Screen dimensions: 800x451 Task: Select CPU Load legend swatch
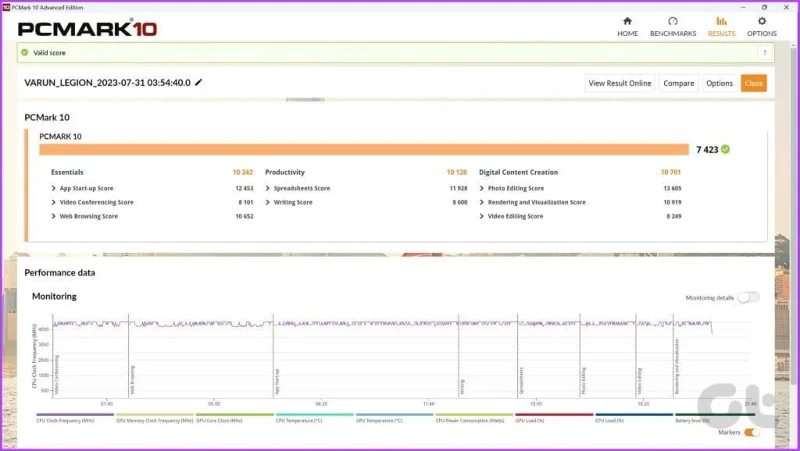tap(634, 414)
